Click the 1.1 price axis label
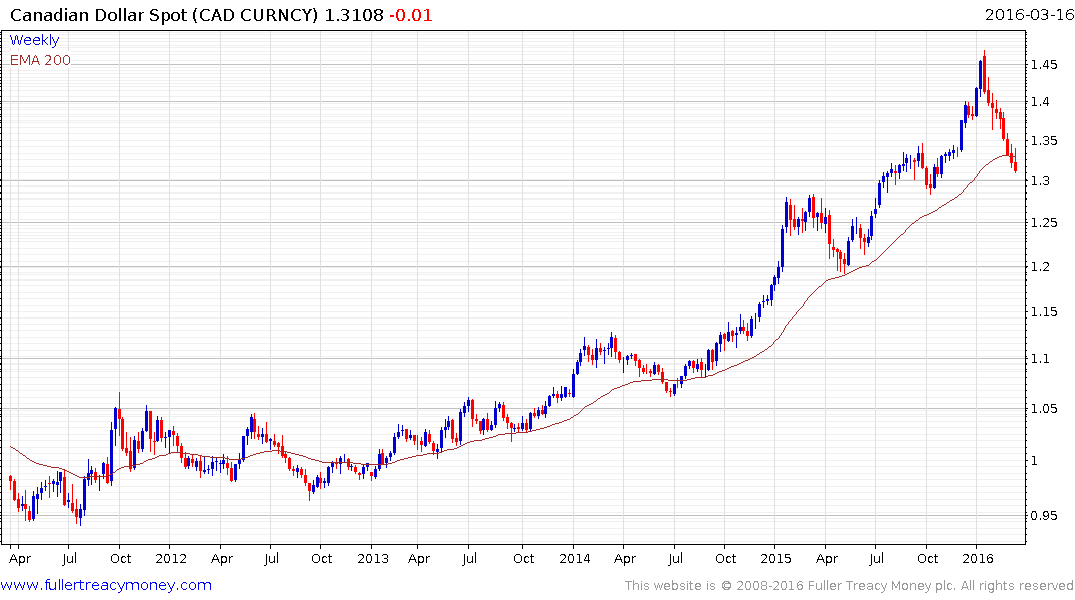 (x=1040, y=359)
